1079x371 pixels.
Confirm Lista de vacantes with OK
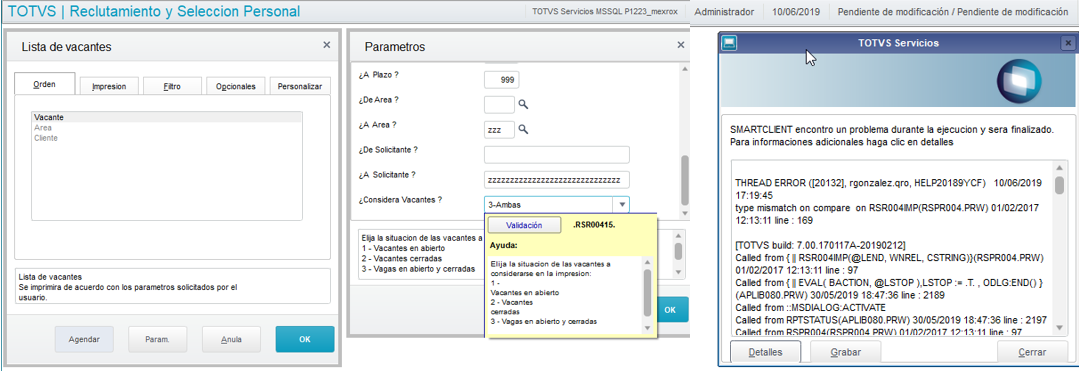tap(305, 339)
